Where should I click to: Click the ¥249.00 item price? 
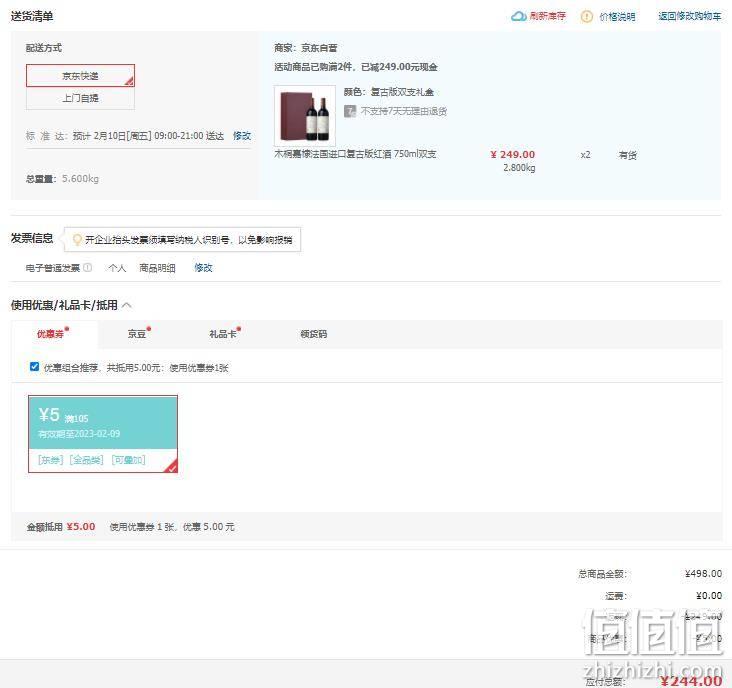coord(513,154)
